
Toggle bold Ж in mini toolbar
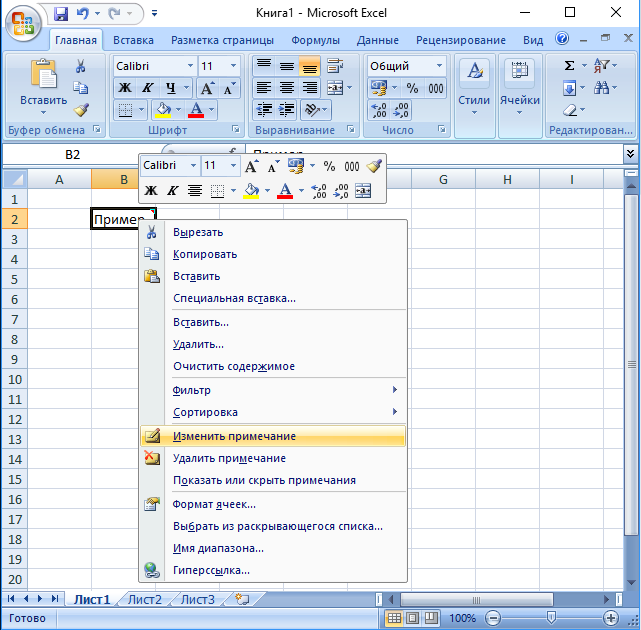click(151, 191)
